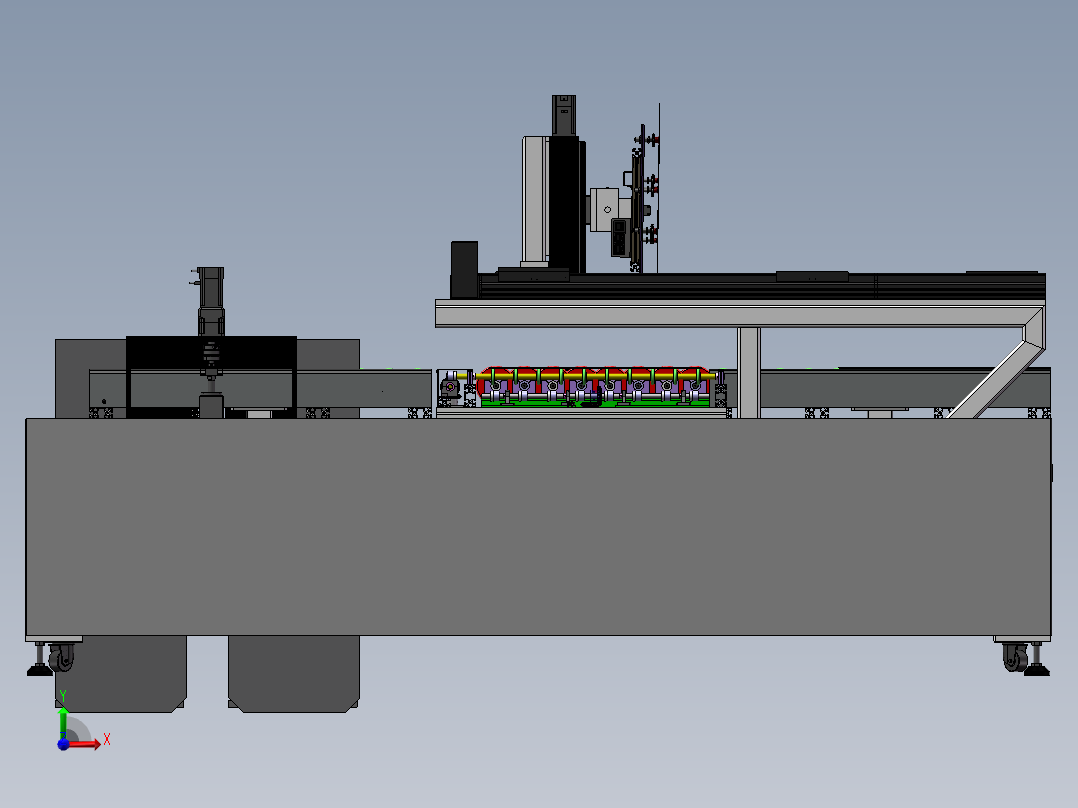Select the left leveling foot of the base

39,659
